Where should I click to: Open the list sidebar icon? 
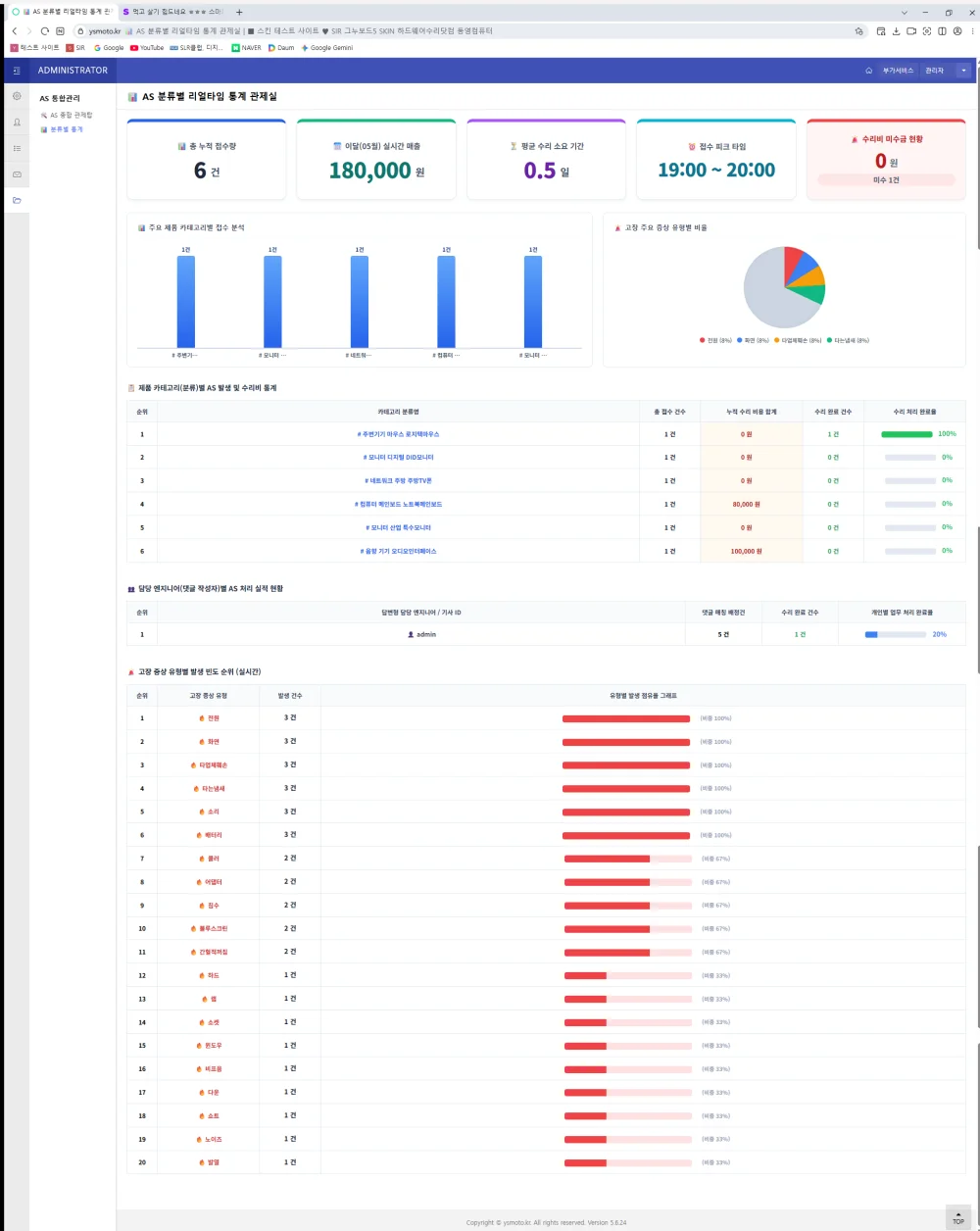pos(17,148)
